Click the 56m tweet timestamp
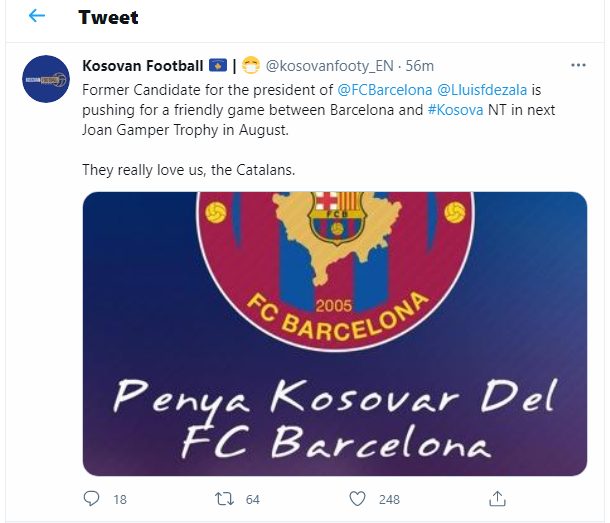 tap(419, 66)
